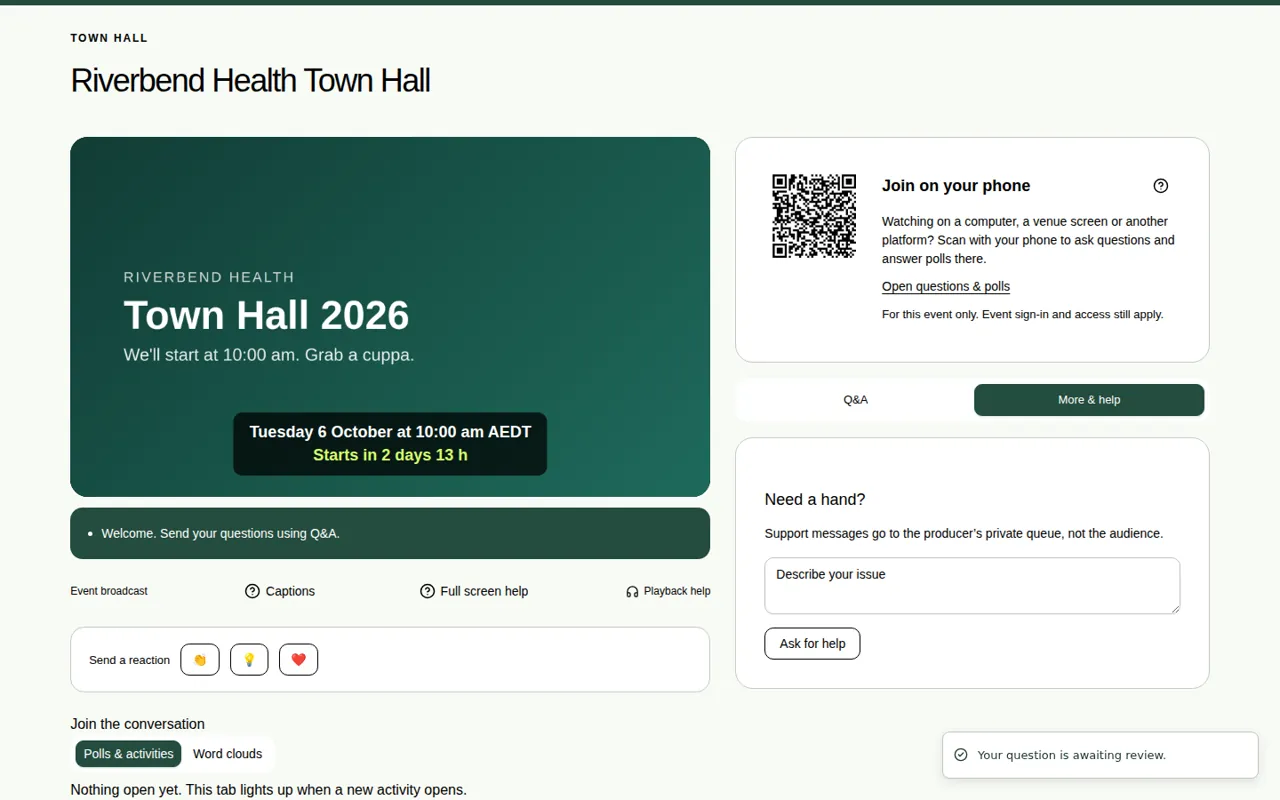Click the 'Join the conversation' heading
Screen dimensions: 1280x800
(137, 724)
